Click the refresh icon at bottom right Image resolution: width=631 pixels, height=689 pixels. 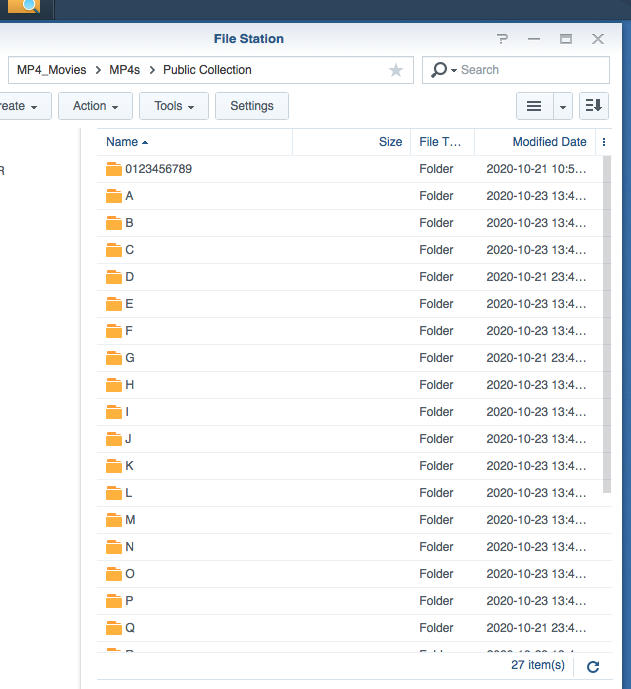click(593, 666)
